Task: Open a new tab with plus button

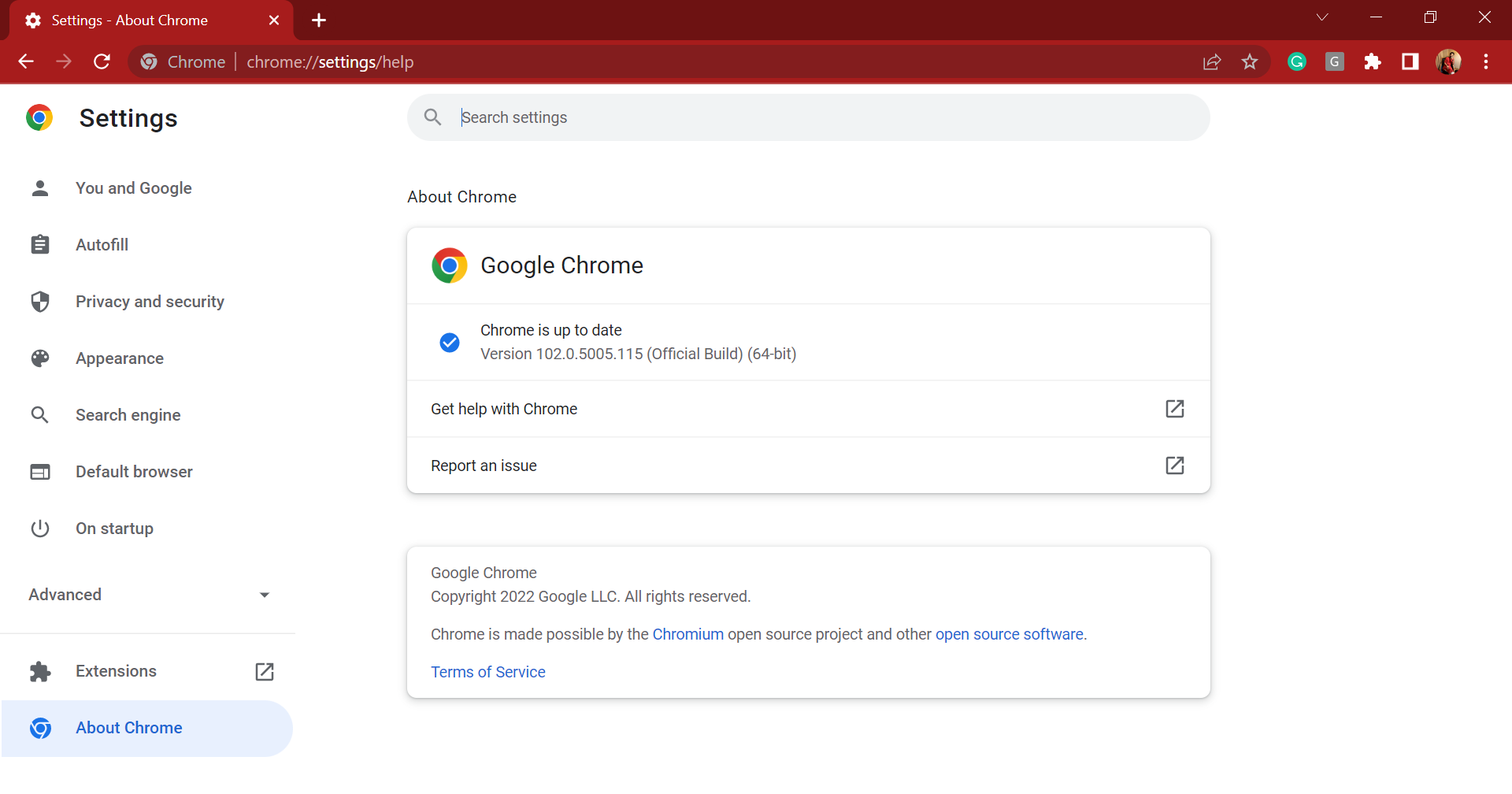Action: tap(319, 20)
